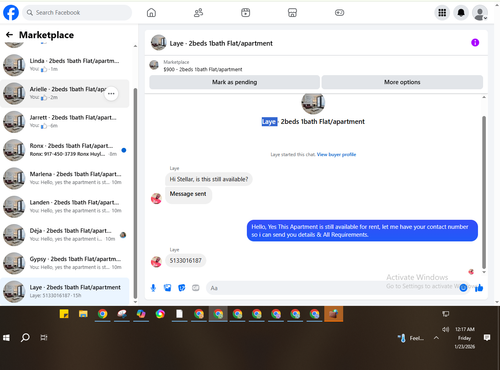This screenshot has width=500, height=370.
Task: Open the emoji picker in the message box
Action: click(463, 288)
